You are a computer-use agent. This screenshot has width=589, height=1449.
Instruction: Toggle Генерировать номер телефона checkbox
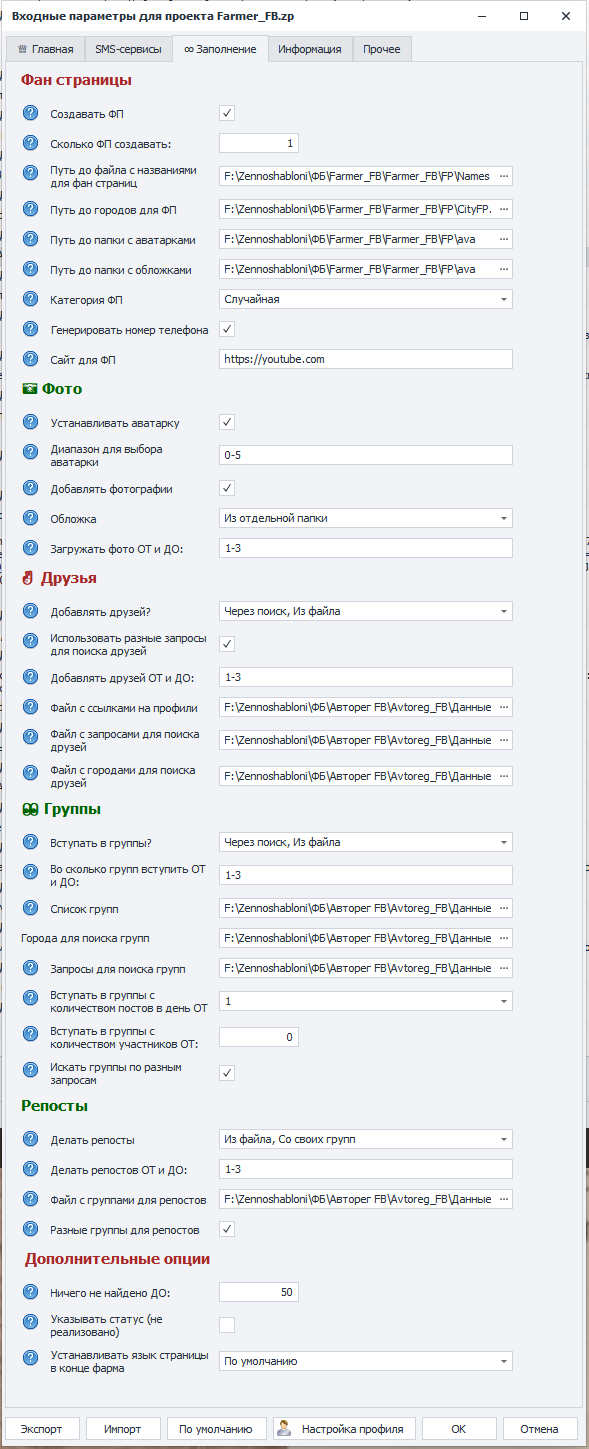click(227, 329)
